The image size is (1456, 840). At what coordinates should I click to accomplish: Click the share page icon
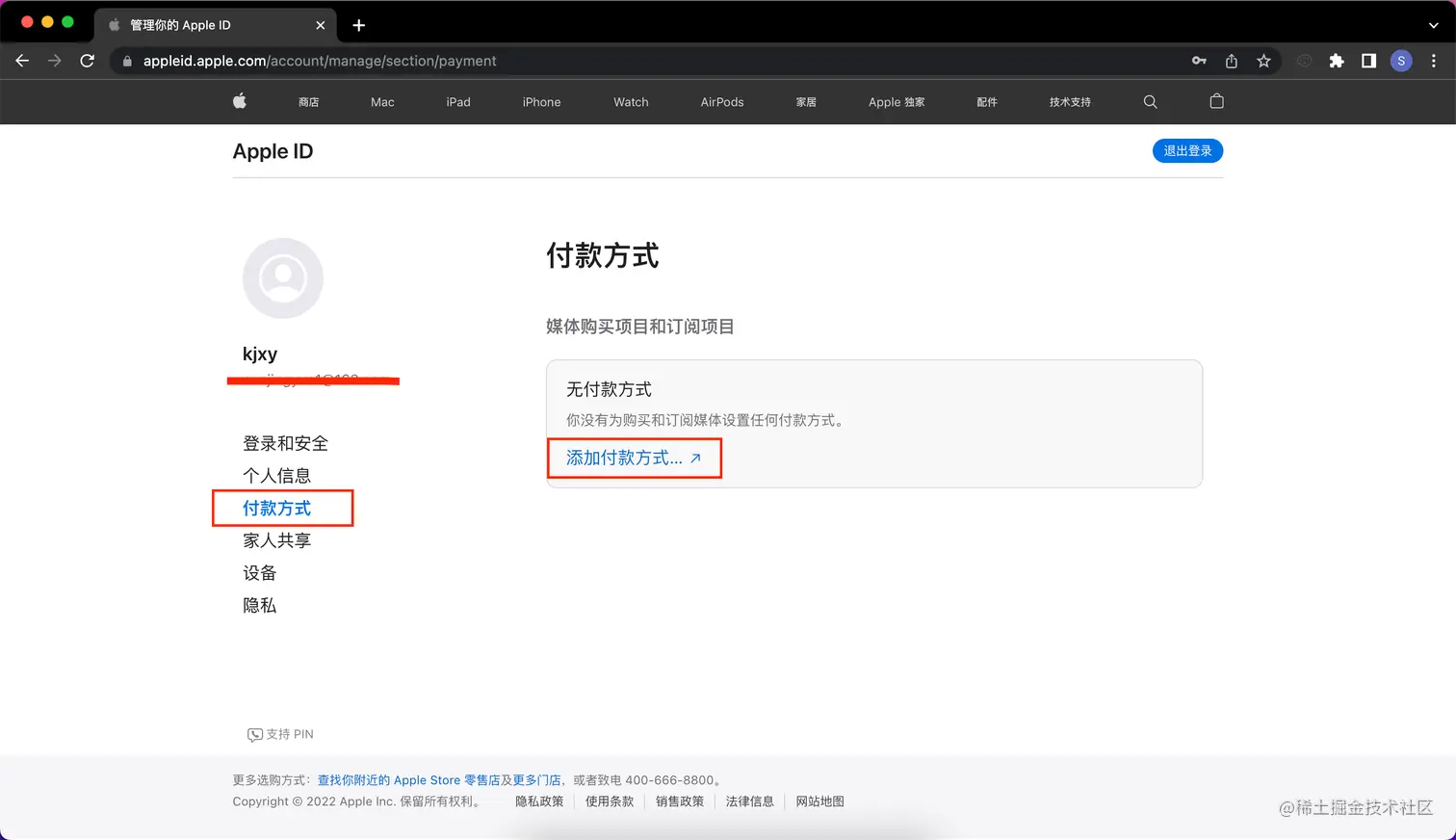click(1232, 61)
